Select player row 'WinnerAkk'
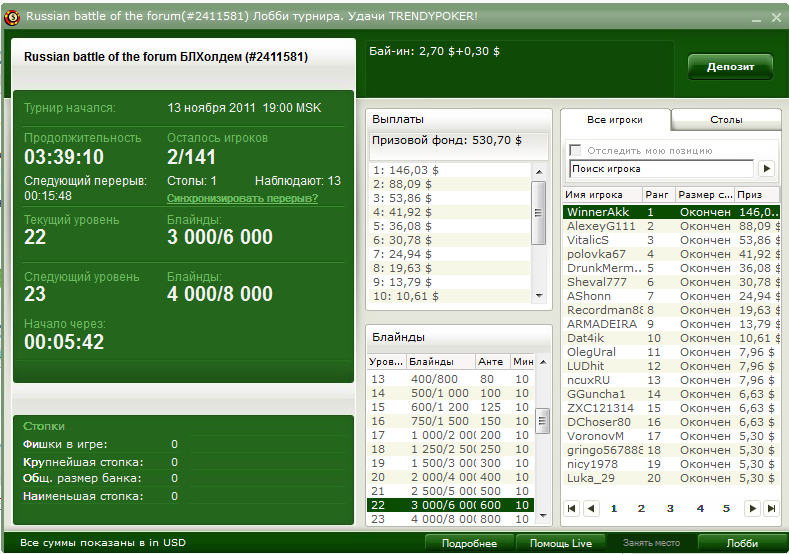 tap(671, 212)
